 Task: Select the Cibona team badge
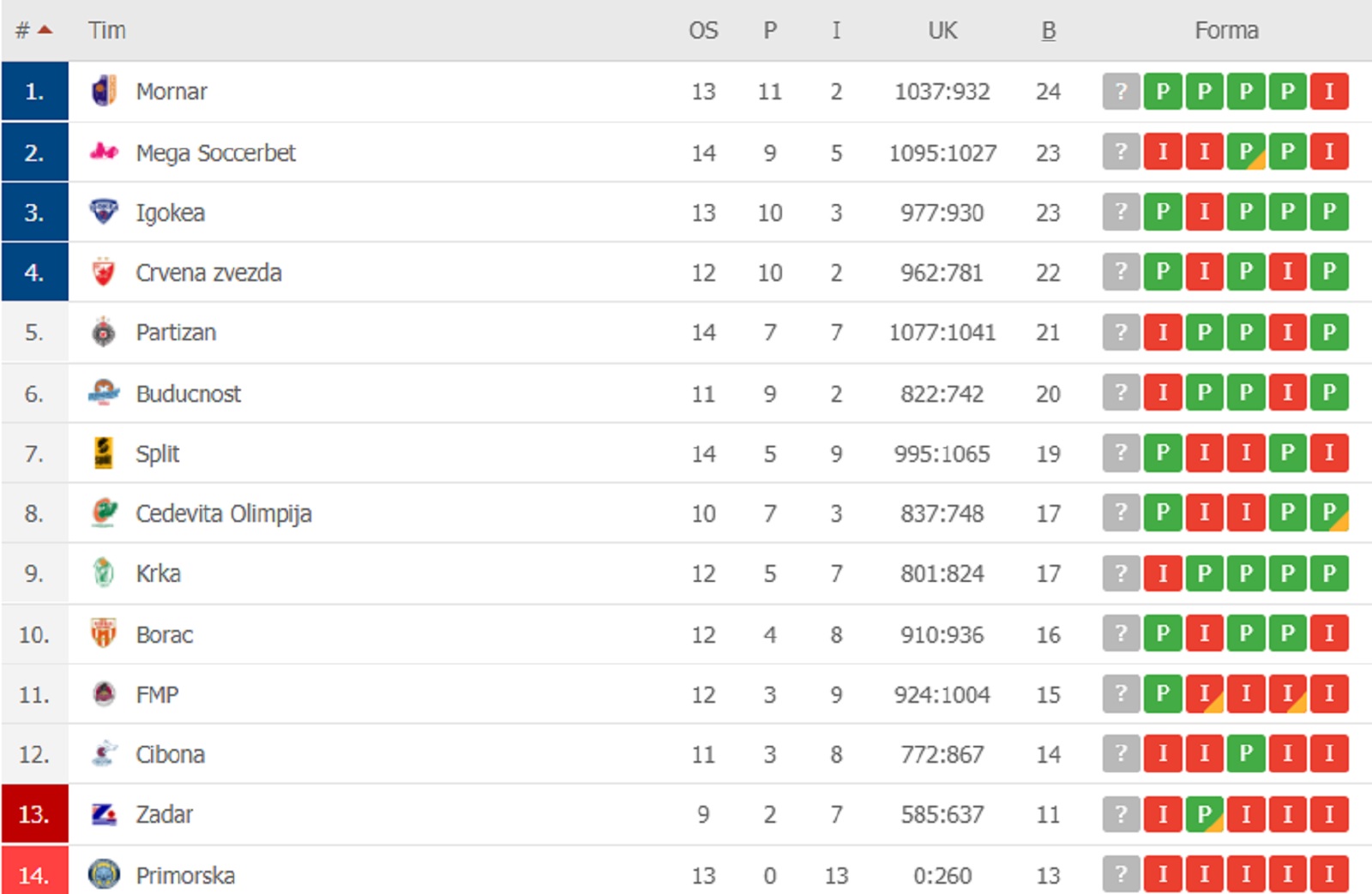(x=103, y=754)
